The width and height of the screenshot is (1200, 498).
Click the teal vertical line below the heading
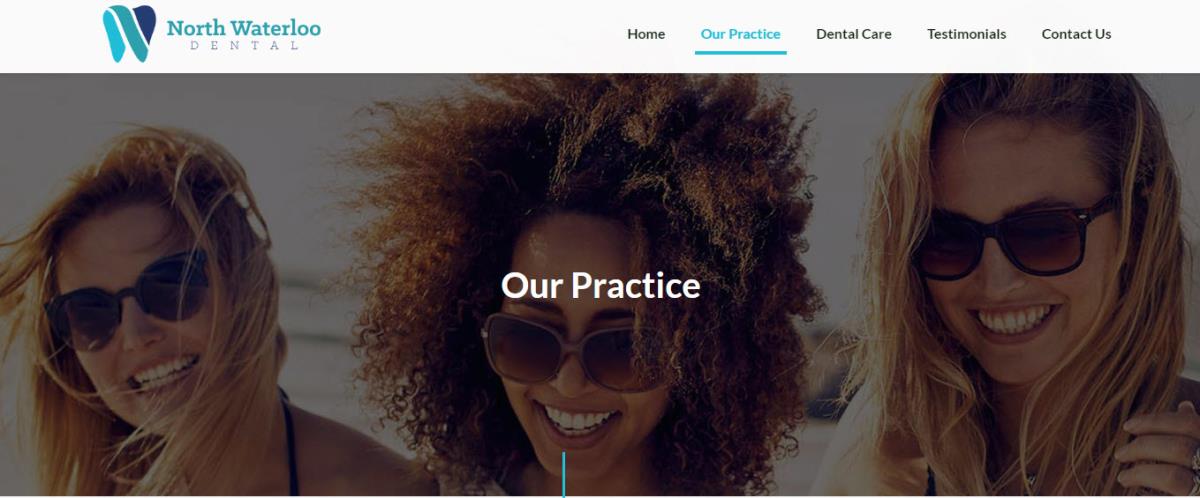point(563,474)
